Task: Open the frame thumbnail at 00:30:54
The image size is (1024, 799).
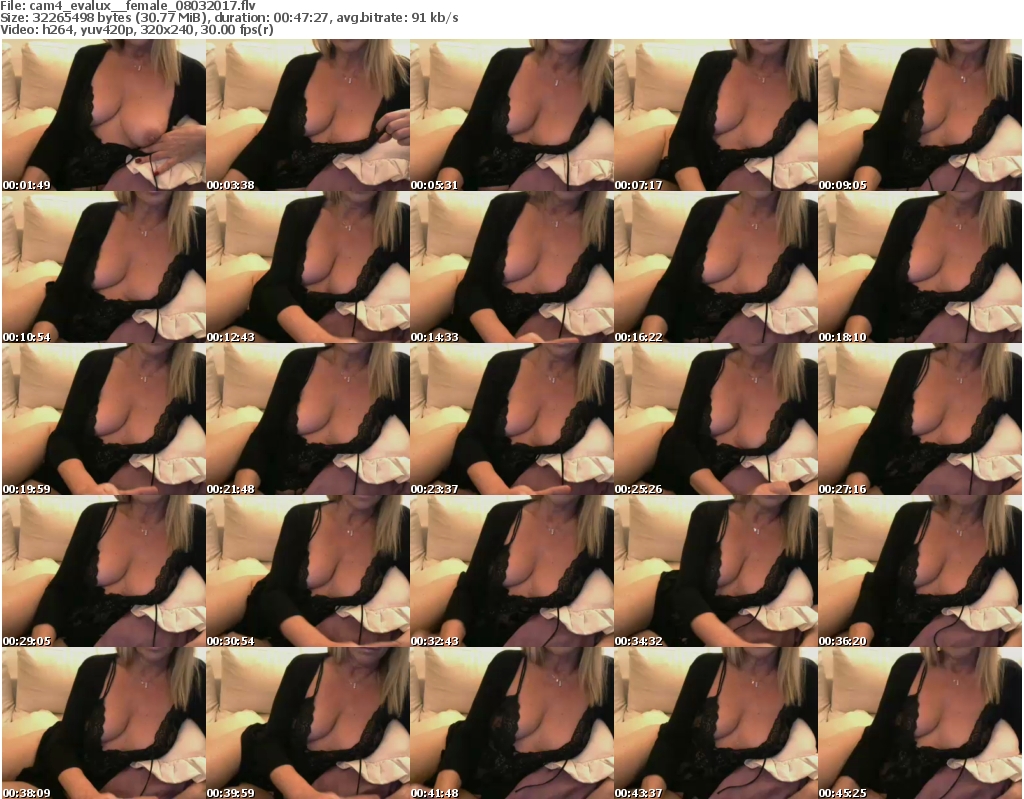Action: pos(308,571)
